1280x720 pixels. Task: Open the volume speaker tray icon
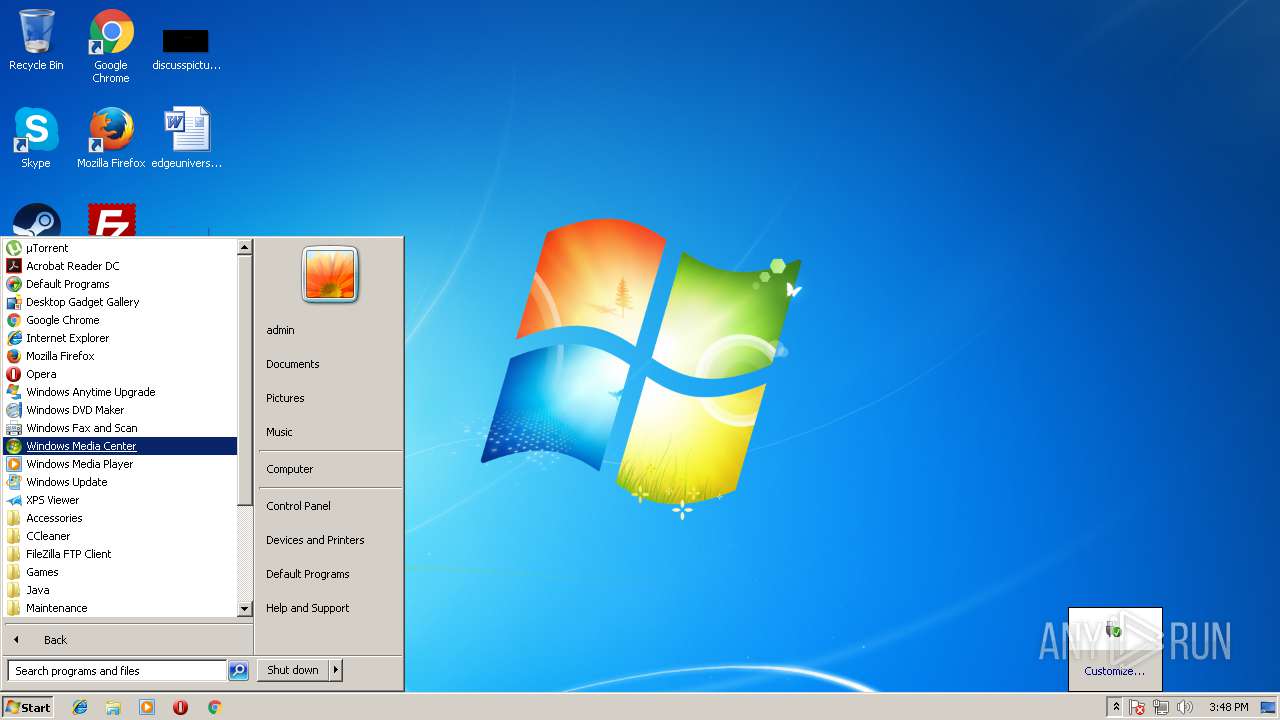click(x=1185, y=707)
